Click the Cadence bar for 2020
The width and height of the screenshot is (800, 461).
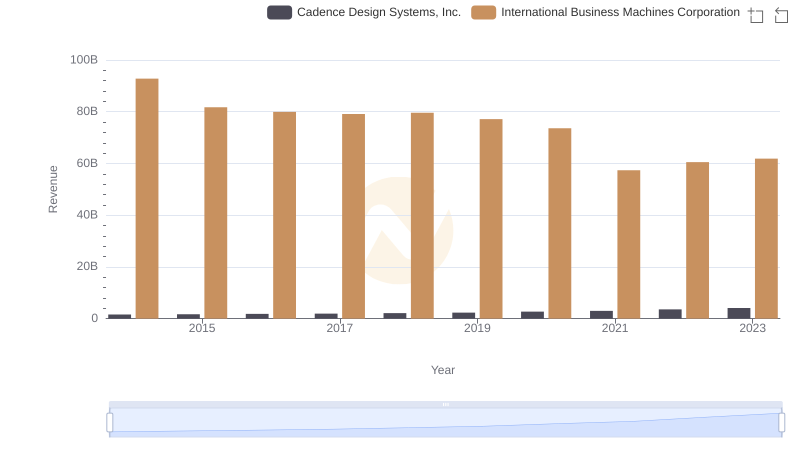(x=533, y=315)
